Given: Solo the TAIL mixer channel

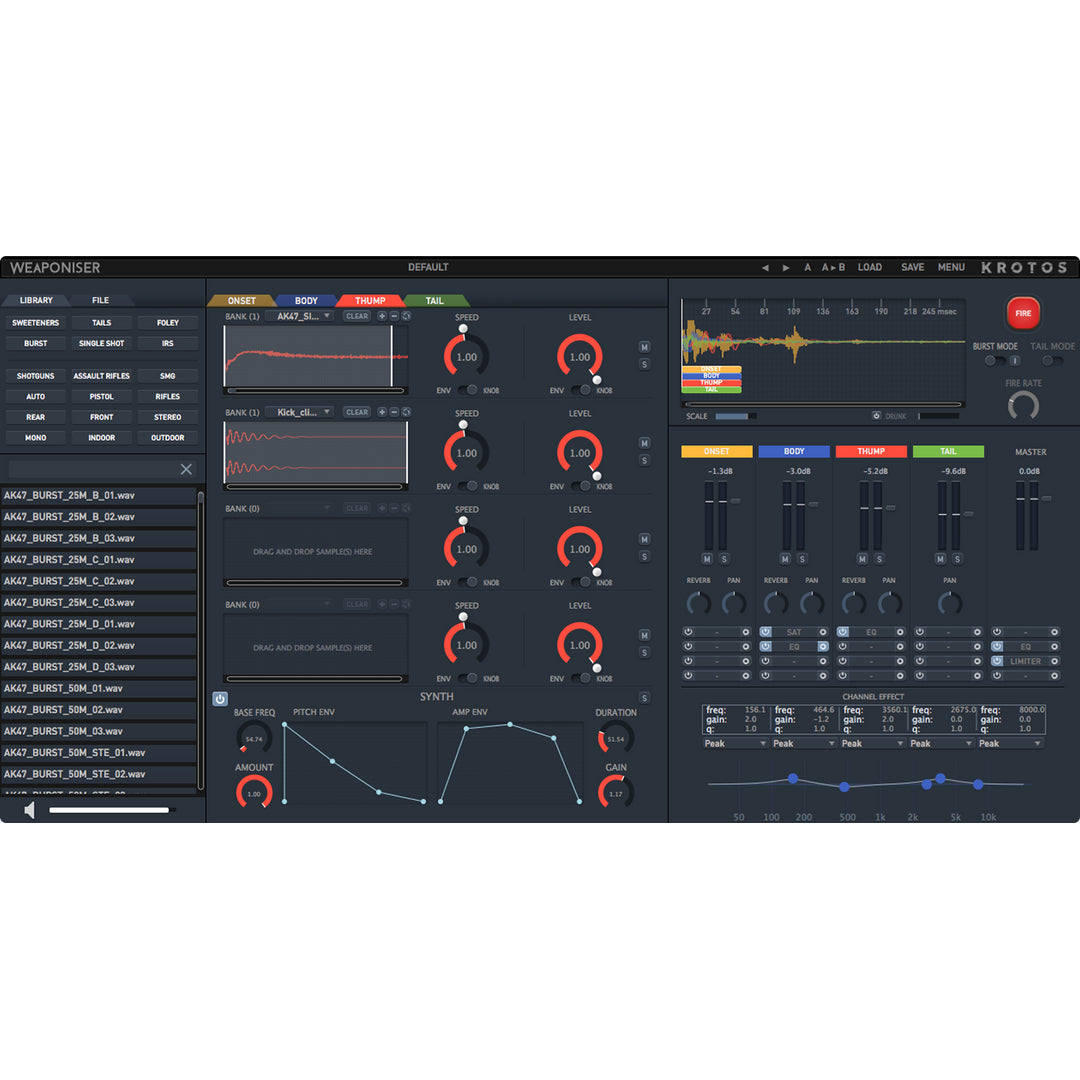Looking at the screenshot, I should [957, 559].
